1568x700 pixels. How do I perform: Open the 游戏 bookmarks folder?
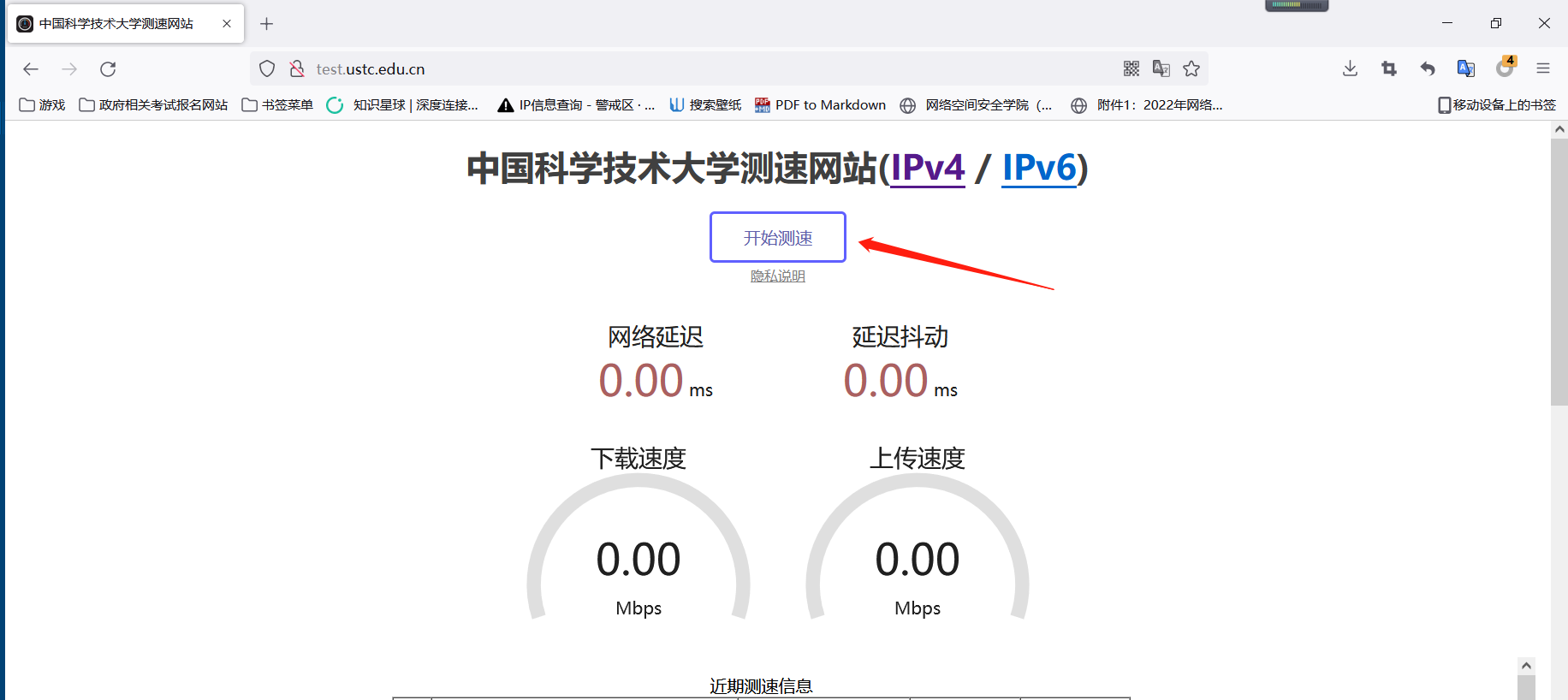tap(43, 104)
